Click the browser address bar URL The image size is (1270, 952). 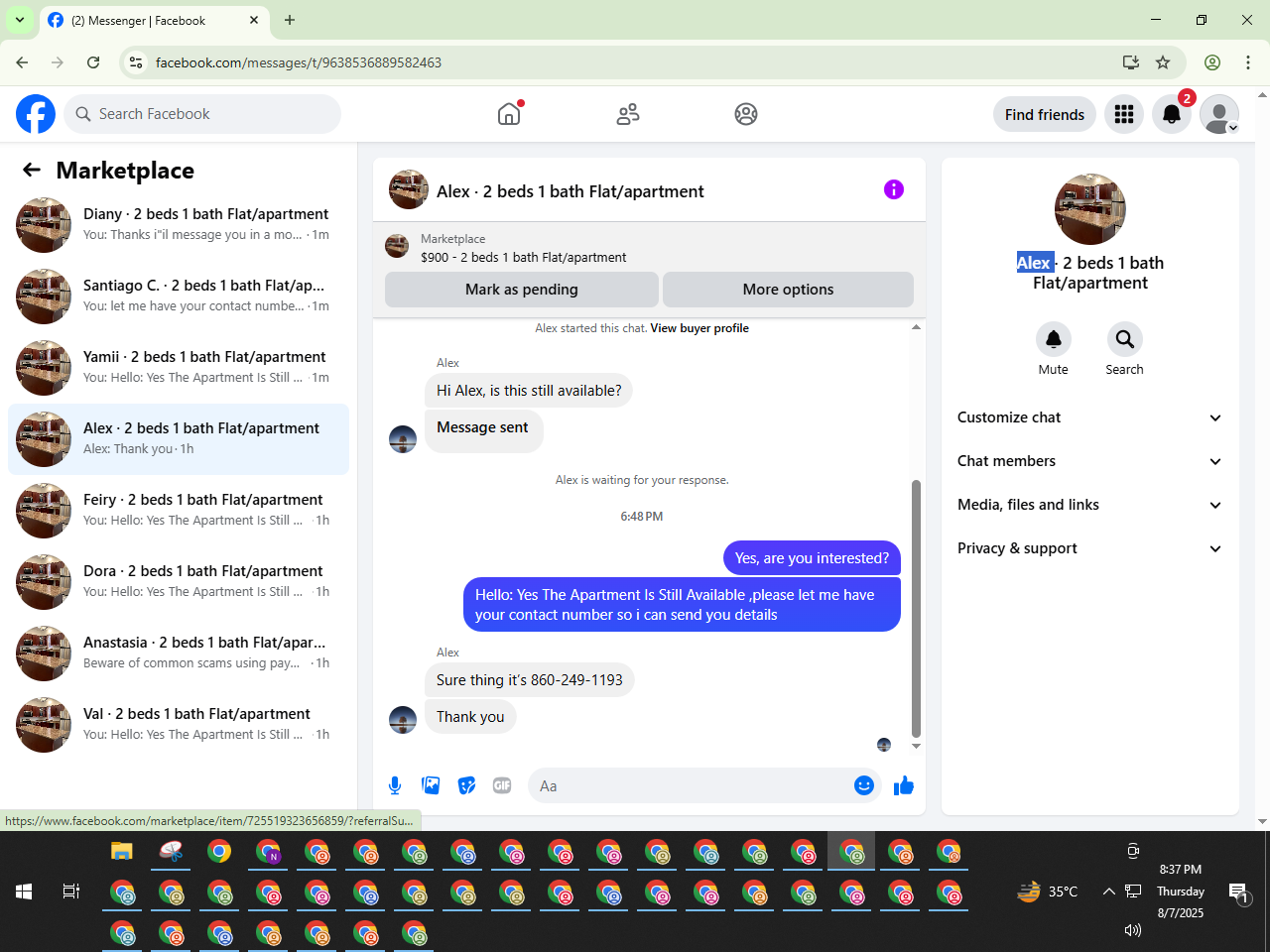[x=299, y=62]
